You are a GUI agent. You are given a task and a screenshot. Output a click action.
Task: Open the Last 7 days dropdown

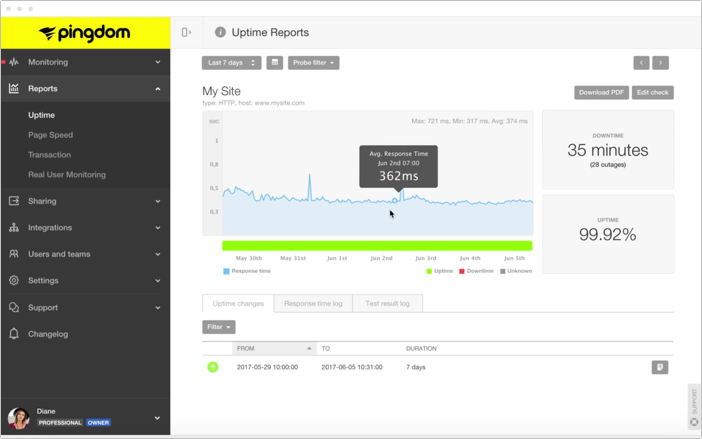coord(231,63)
